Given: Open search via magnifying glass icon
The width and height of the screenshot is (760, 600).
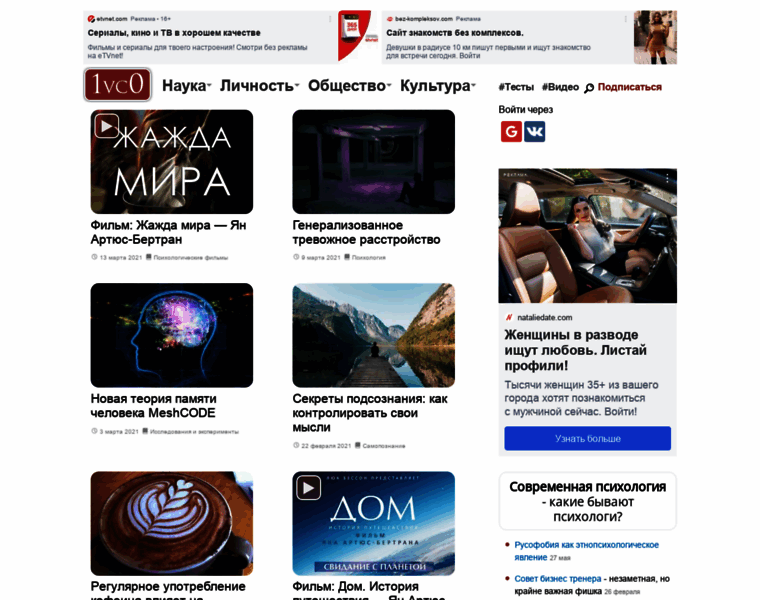Looking at the screenshot, I should (589, 88).
